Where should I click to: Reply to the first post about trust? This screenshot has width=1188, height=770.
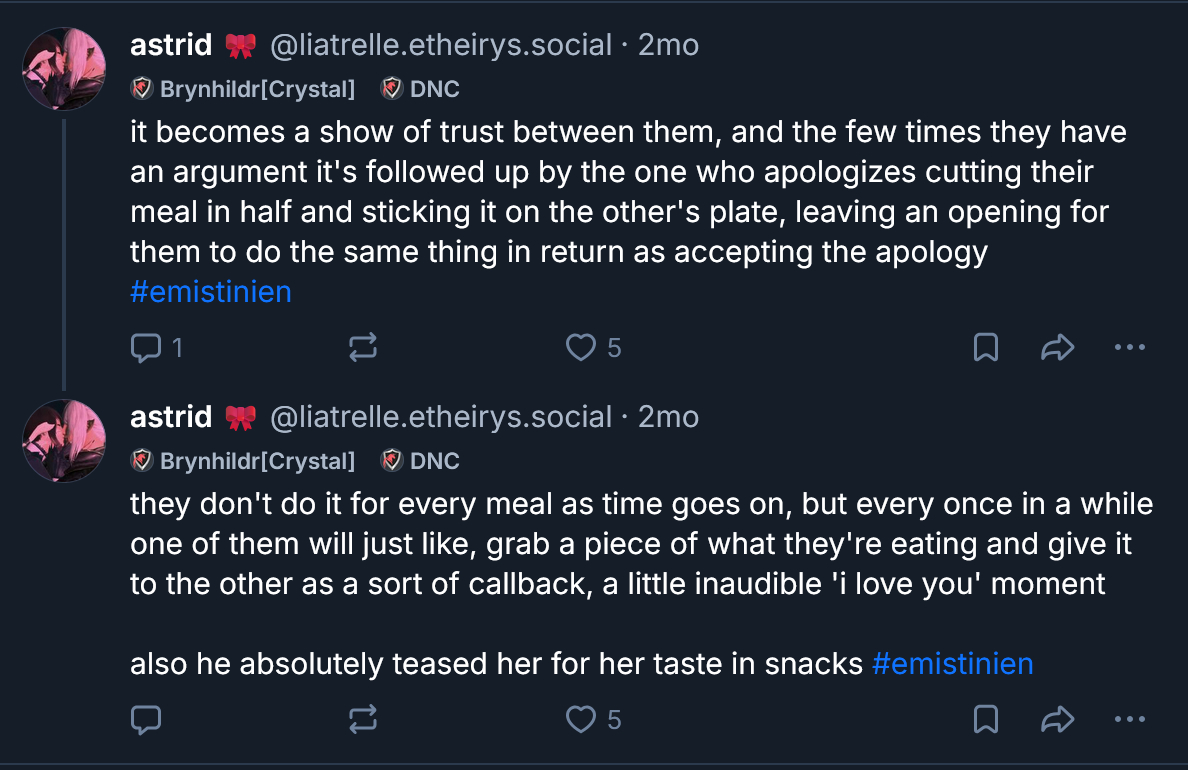146,347
